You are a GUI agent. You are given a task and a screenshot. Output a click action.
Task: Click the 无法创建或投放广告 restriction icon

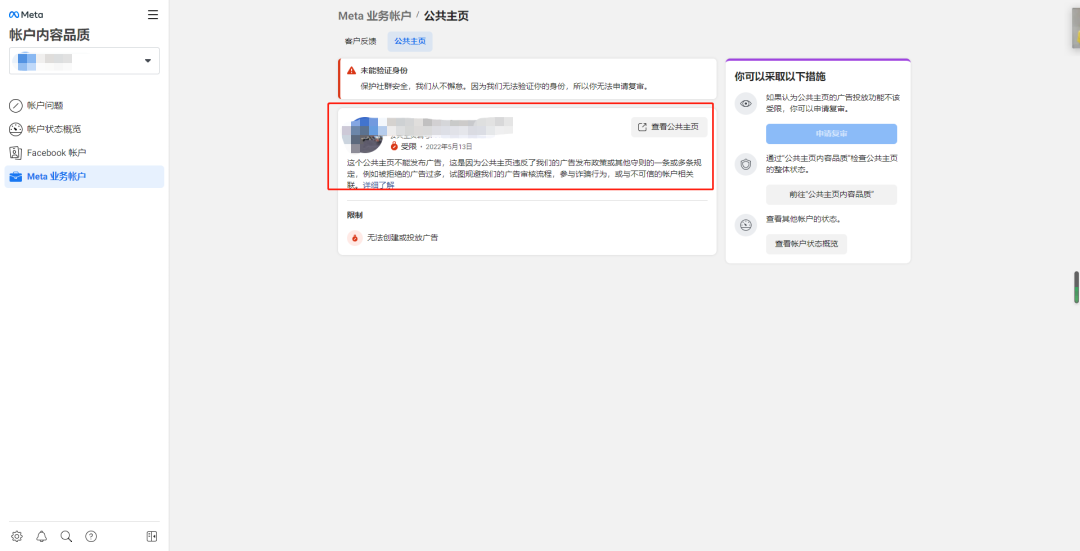[x=355, y=238]
